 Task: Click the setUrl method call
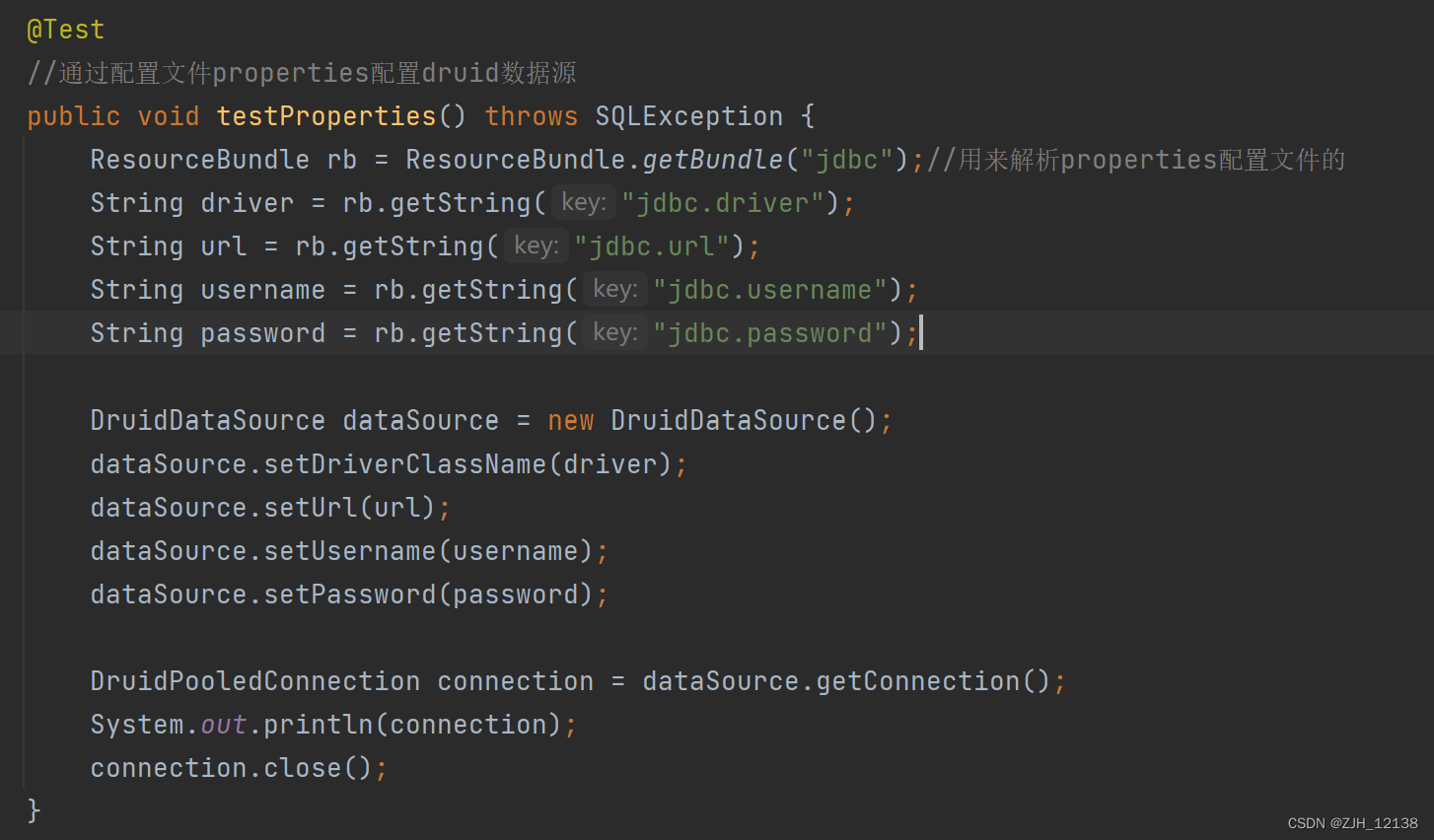[x=311, y=508]
